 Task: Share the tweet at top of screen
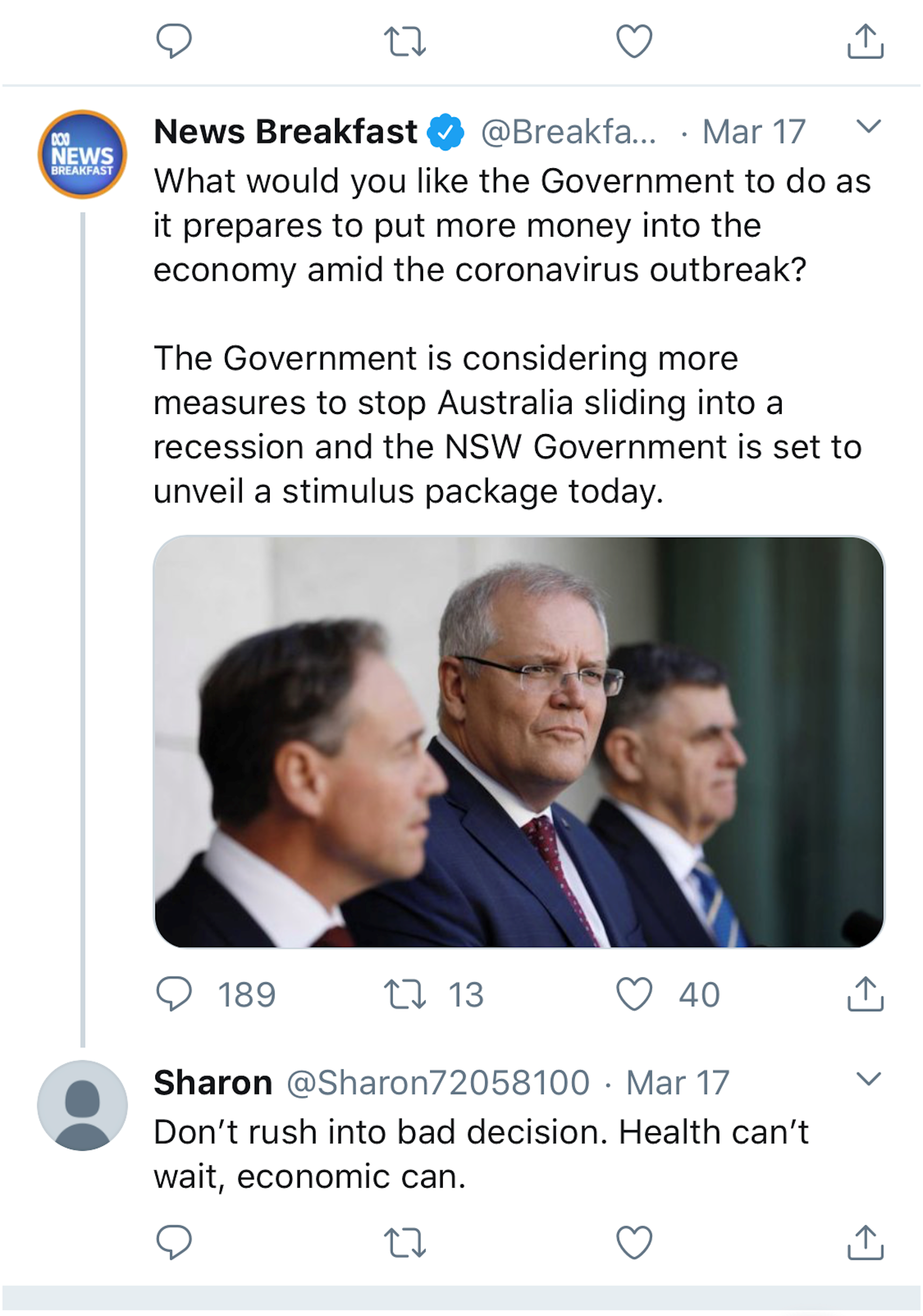(x=865, y=41)
